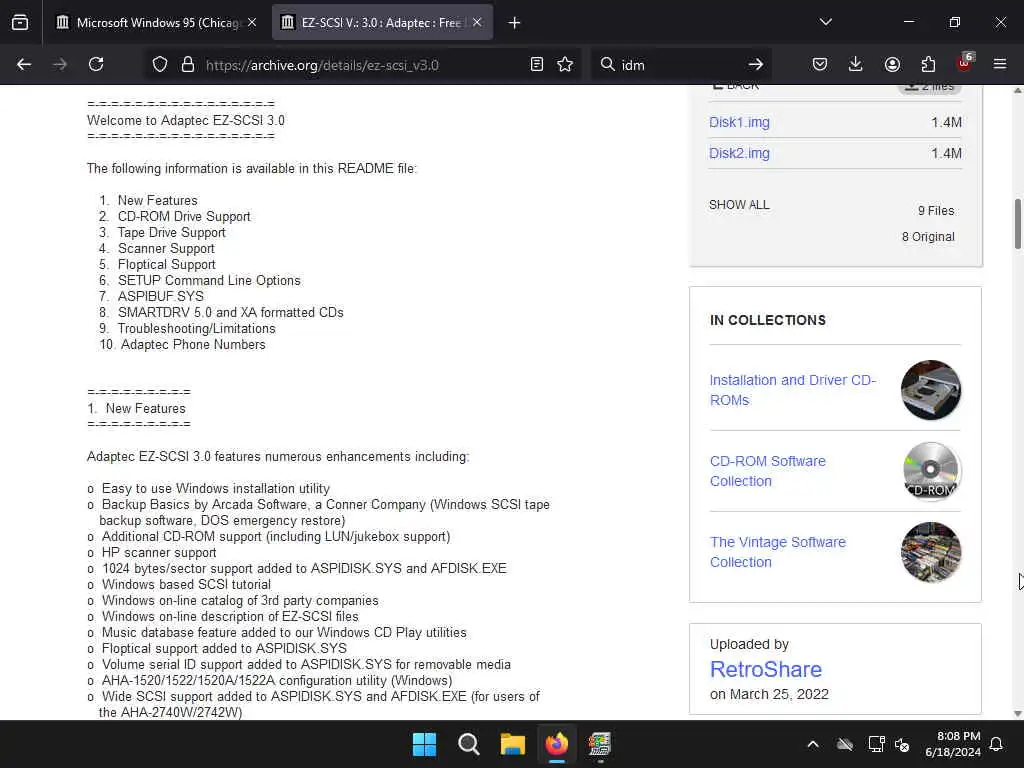Click Vintage Software Collection thumbnail
Viewport: 1024px width, 768px height.
(x=931, y=552)
